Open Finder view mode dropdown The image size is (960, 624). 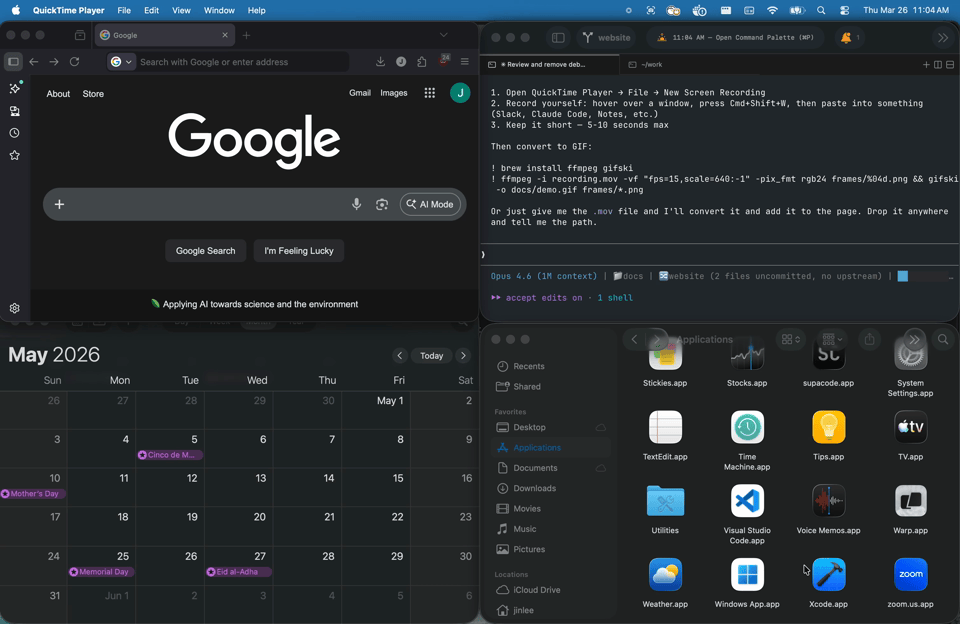coord(790,339)
